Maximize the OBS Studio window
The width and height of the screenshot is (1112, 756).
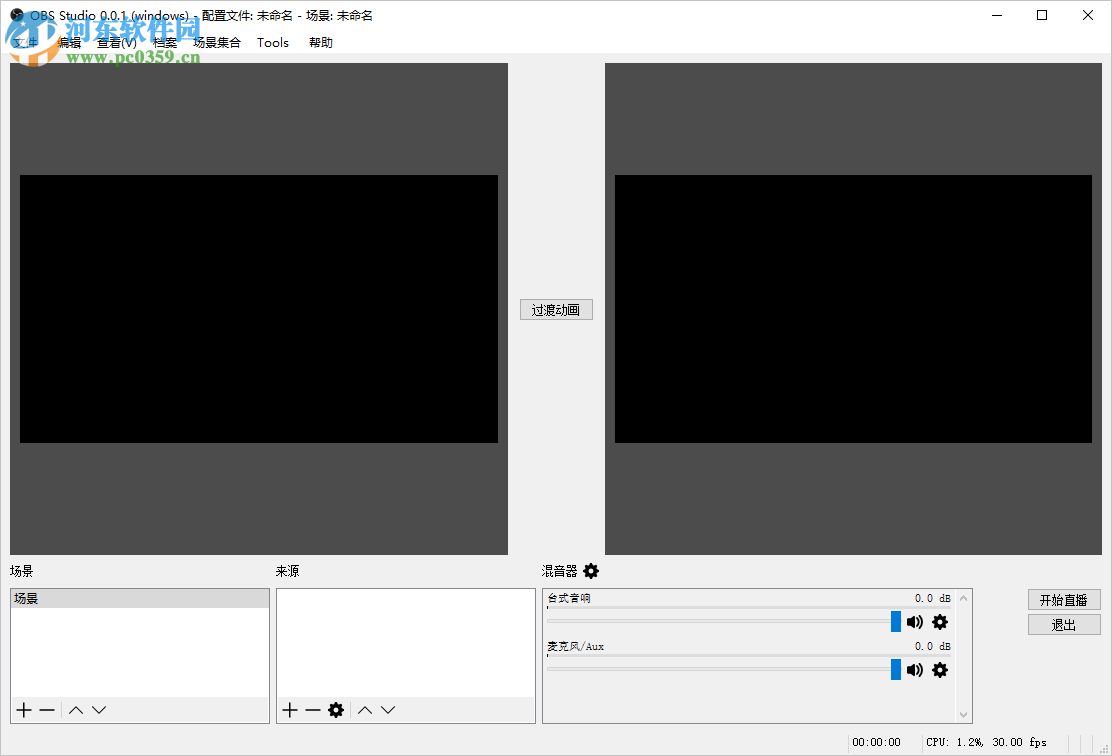(1042, 15)
